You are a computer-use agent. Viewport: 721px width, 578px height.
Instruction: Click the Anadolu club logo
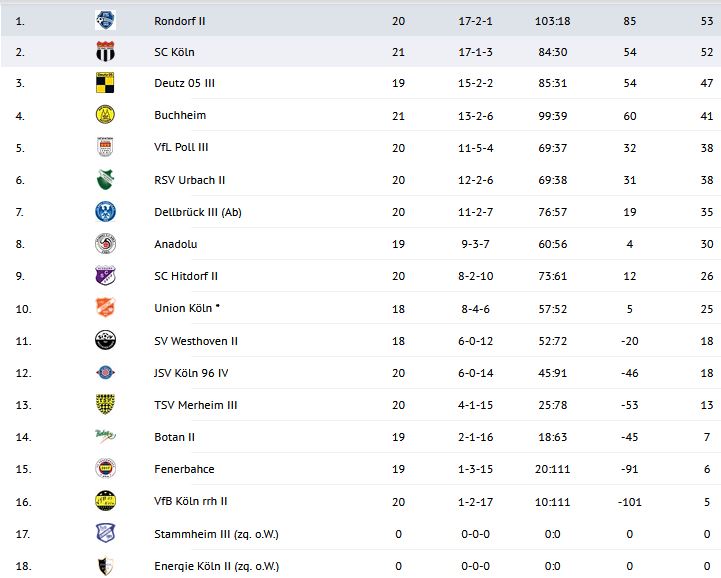[x=105, y=244]
